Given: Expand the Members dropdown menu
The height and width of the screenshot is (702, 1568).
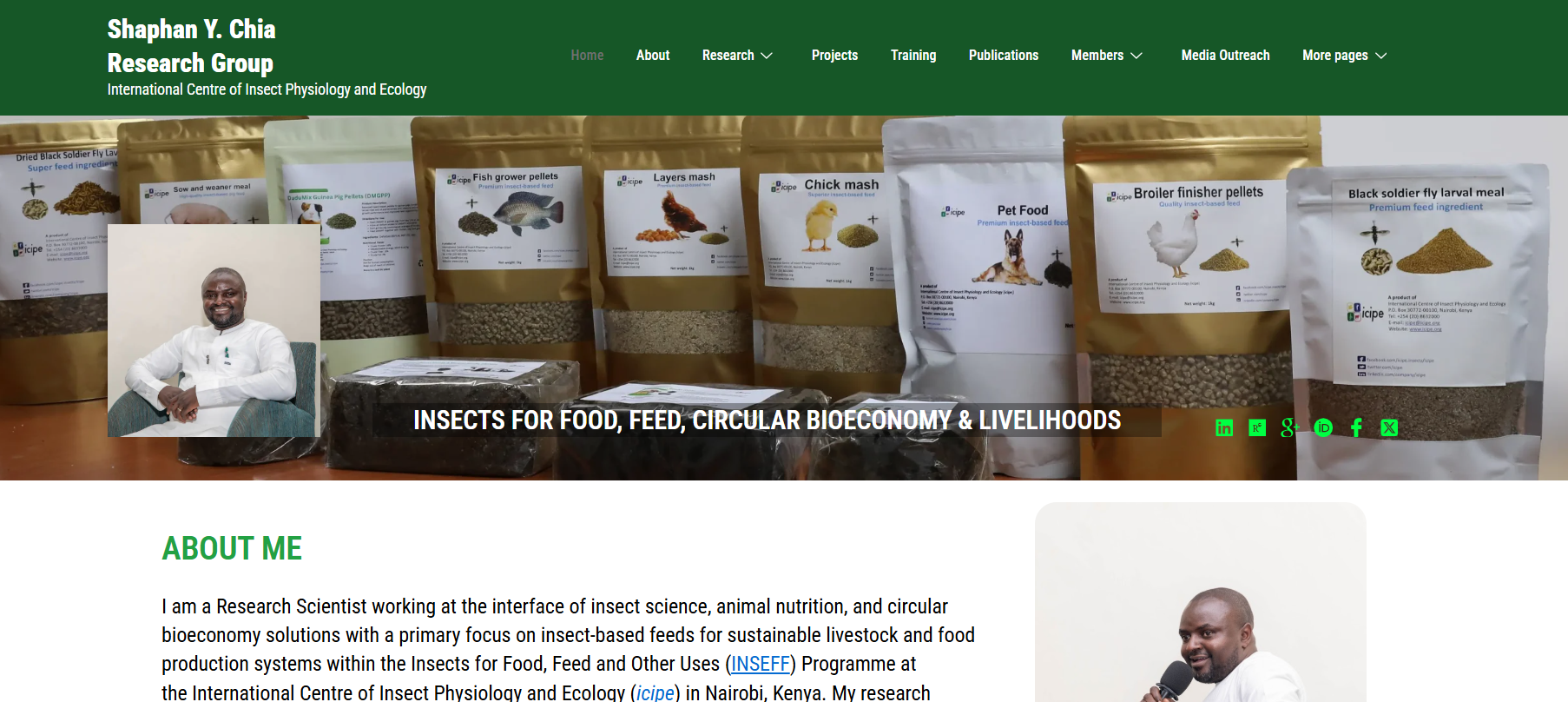Looking at the screenshot, I should click(1106, 56).
